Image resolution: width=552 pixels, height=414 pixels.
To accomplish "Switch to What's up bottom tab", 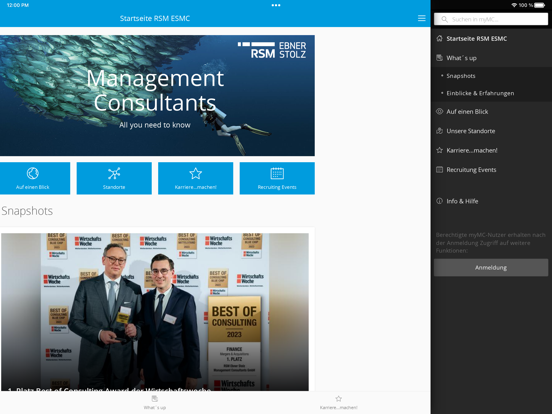I will coord(155,402).
